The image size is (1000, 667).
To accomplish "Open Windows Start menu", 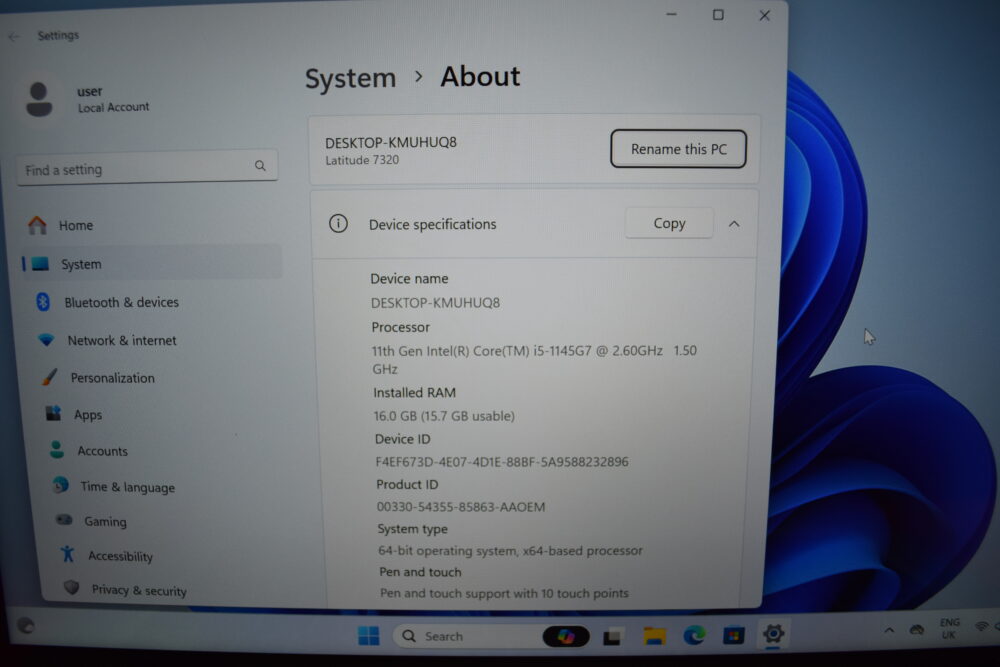I will [x=369, y=635].
